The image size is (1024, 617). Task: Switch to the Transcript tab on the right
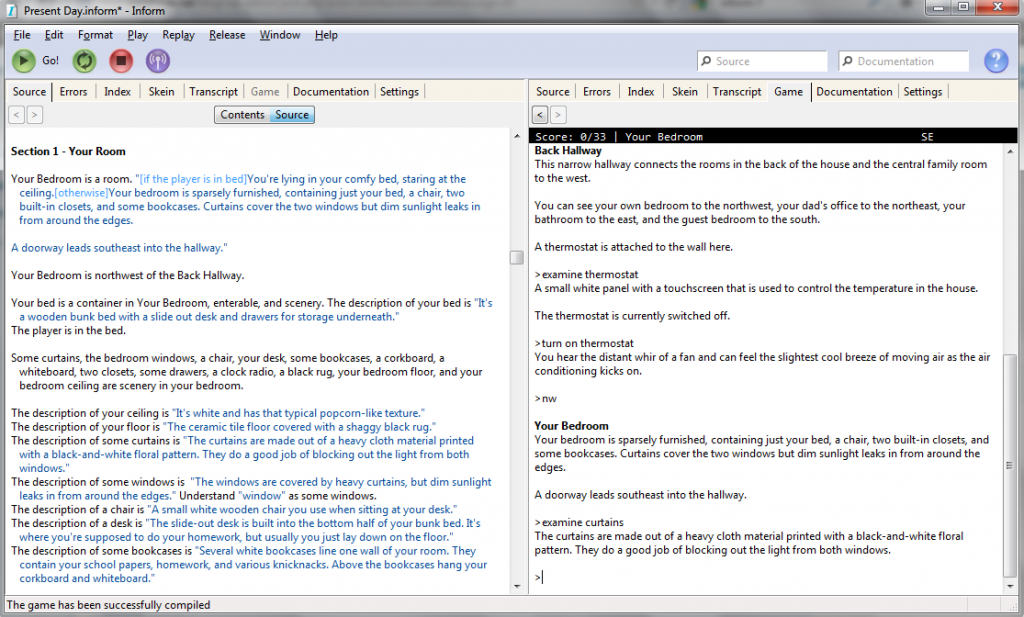pos(737,91)
